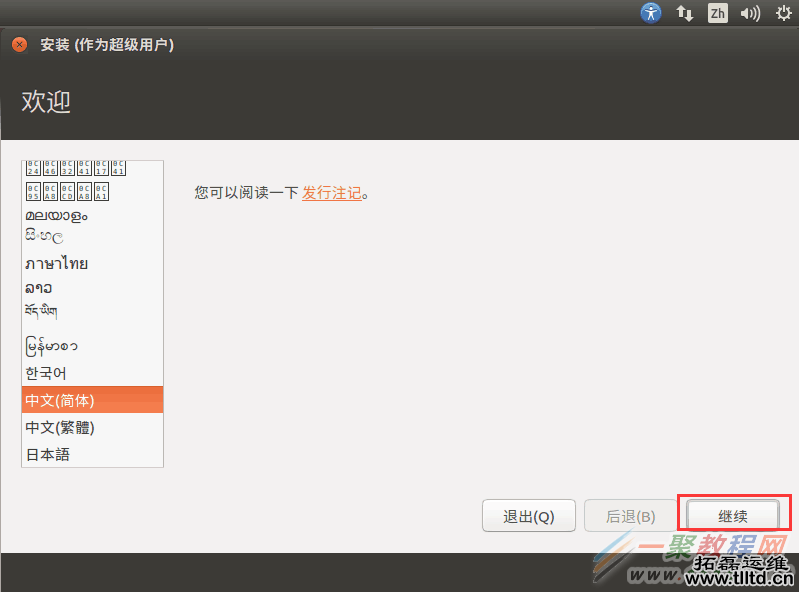Open the sound volume indicator

750,13
